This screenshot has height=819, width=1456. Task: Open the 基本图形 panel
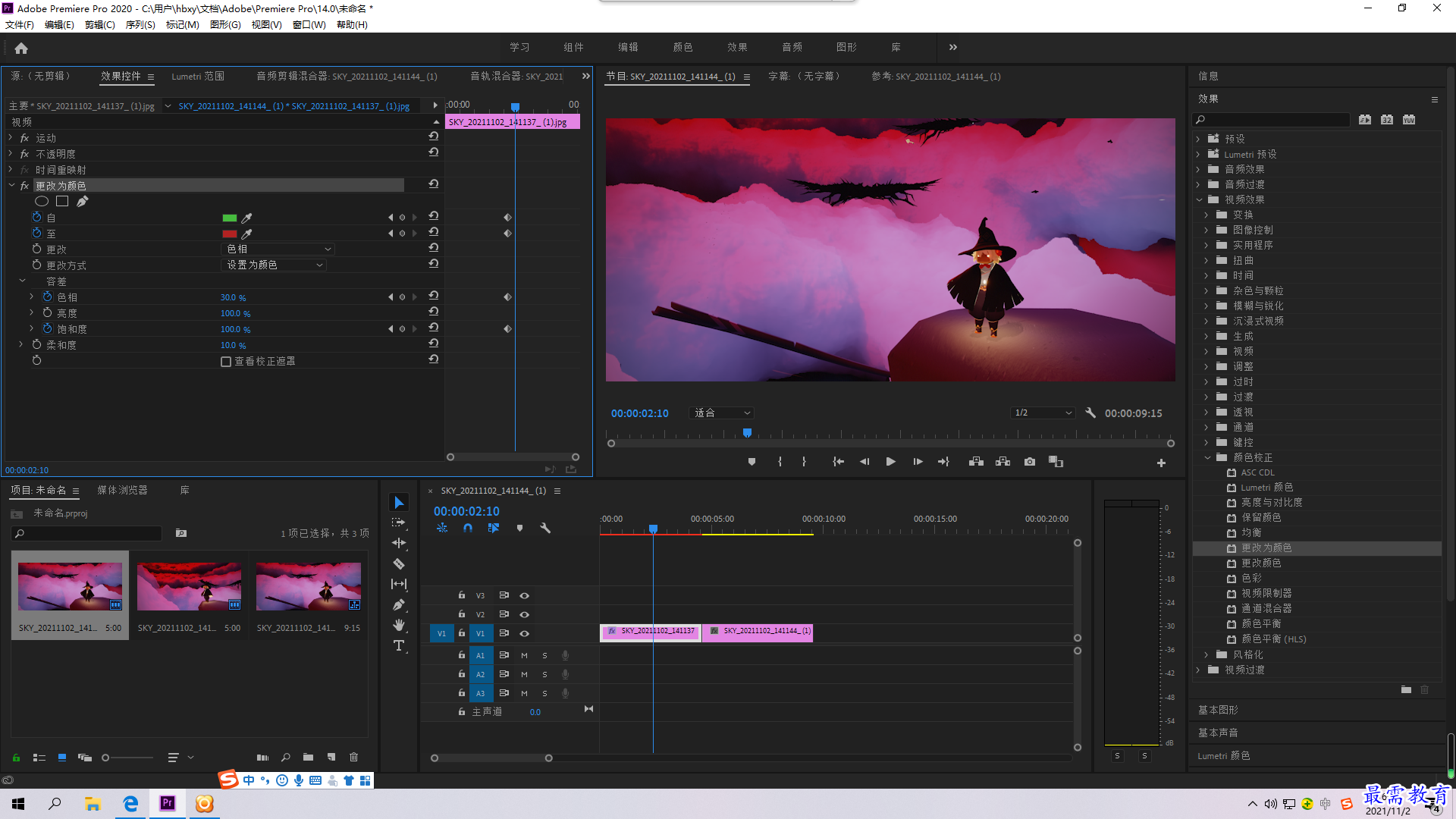[1218, 711]
